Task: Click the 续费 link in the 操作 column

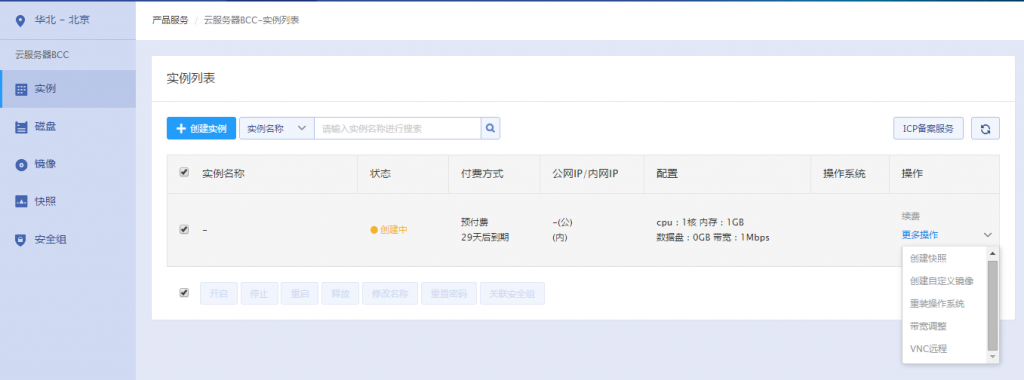Action: (911, 215)
